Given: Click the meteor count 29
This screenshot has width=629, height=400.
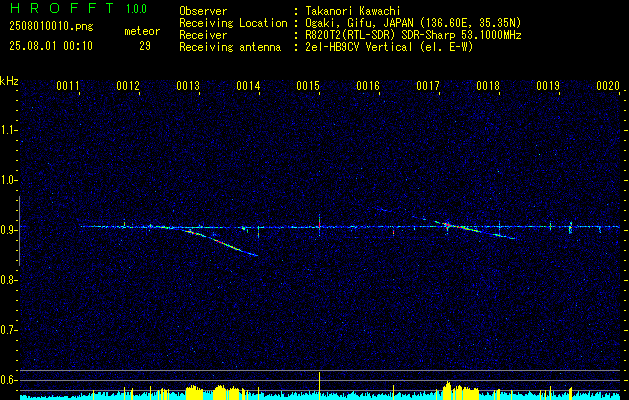Looking at the screenshot, I should pyautogui.click(x=145, y=46).
